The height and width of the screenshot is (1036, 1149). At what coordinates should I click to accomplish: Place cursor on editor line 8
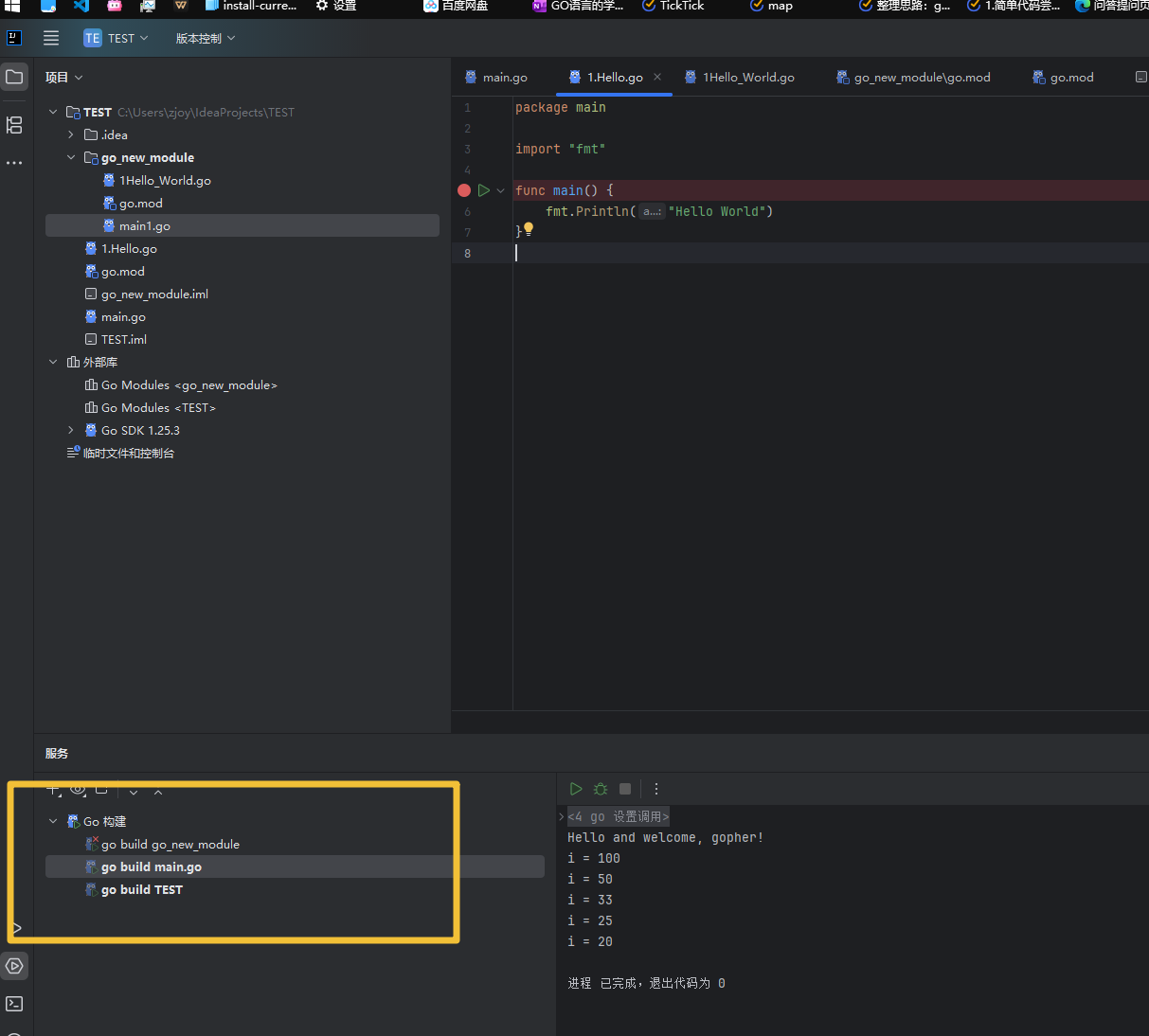[x=800, y=253]
